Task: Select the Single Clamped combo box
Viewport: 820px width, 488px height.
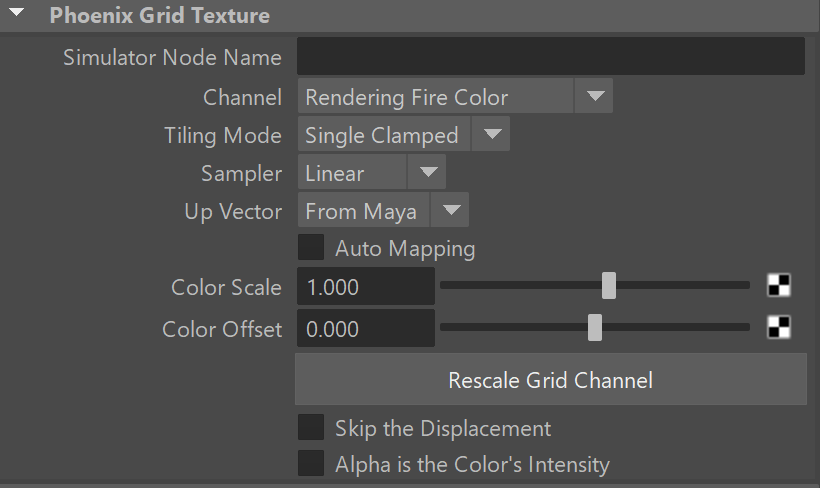Action: point(404,134)
